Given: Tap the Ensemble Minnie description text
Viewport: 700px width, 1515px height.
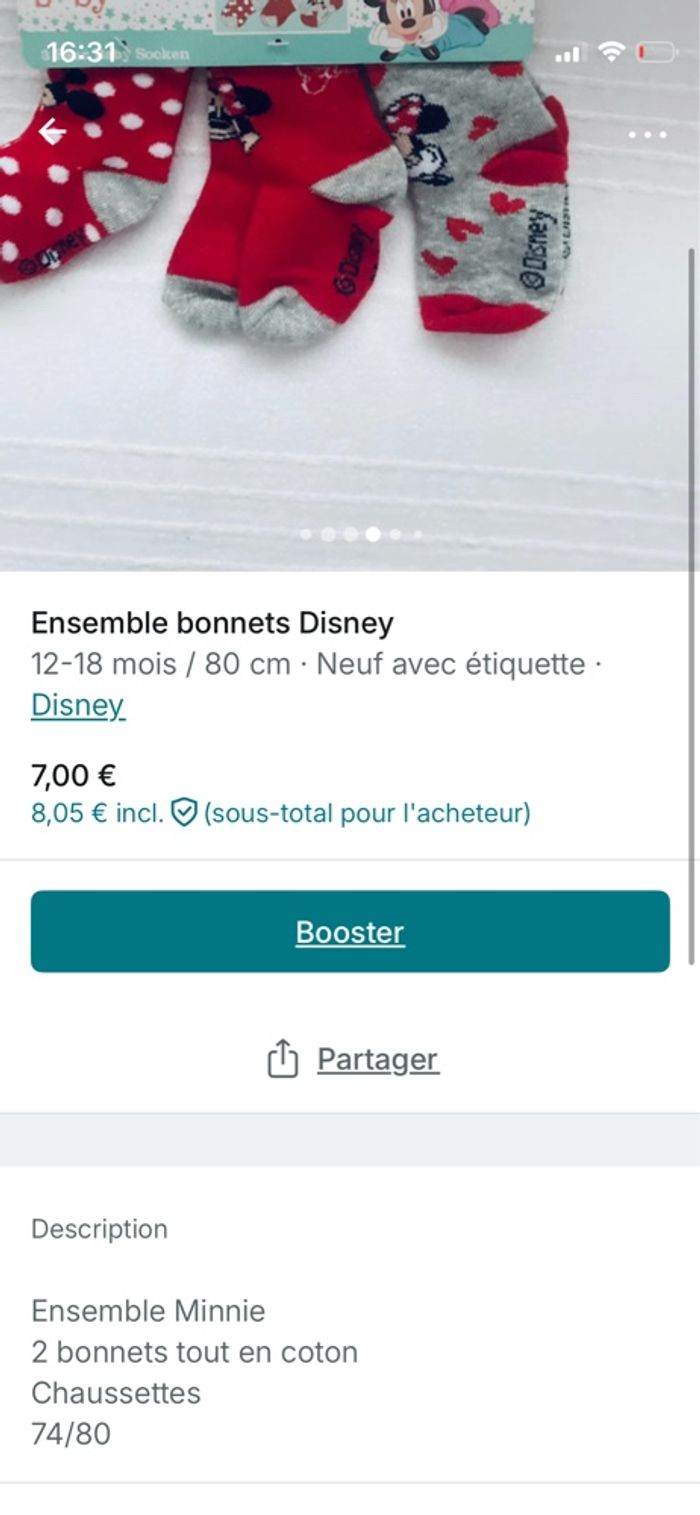Looking at the screenshot, I should (x=148, y=1310).
